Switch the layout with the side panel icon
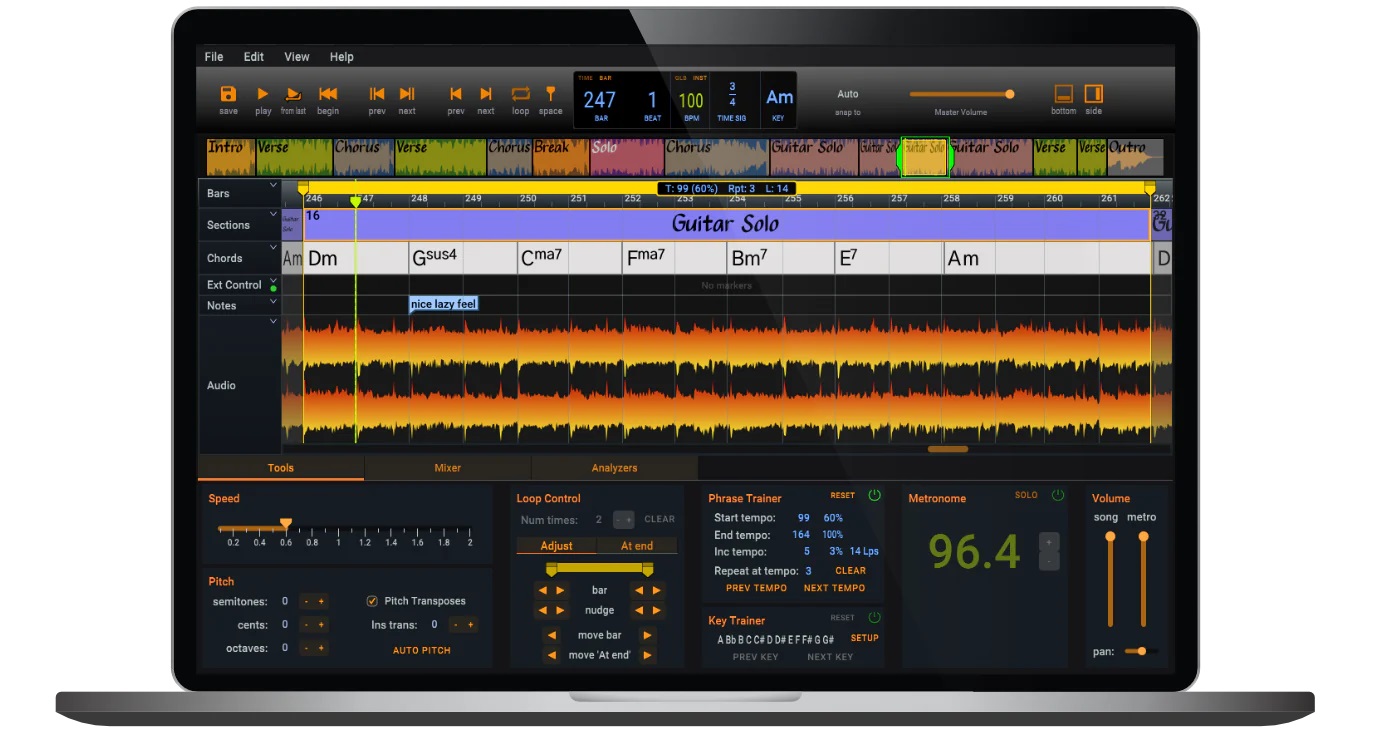The width and height of the screenshot is (1400, 742). (x=1094, y=93)
